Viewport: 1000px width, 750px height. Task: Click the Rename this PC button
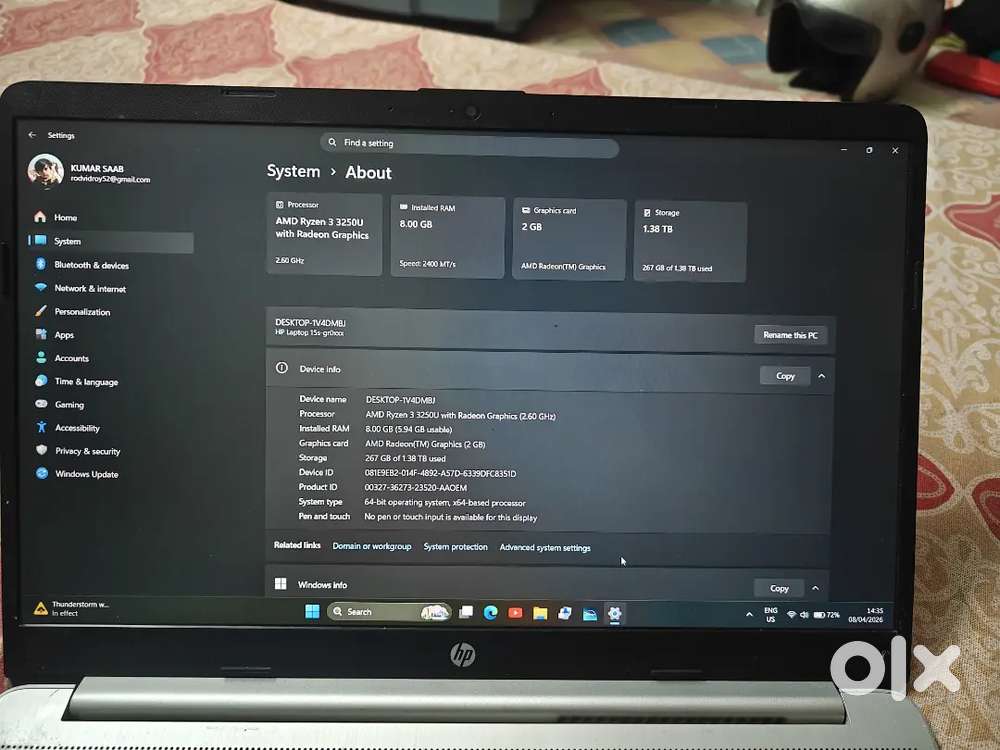(790, 335)
